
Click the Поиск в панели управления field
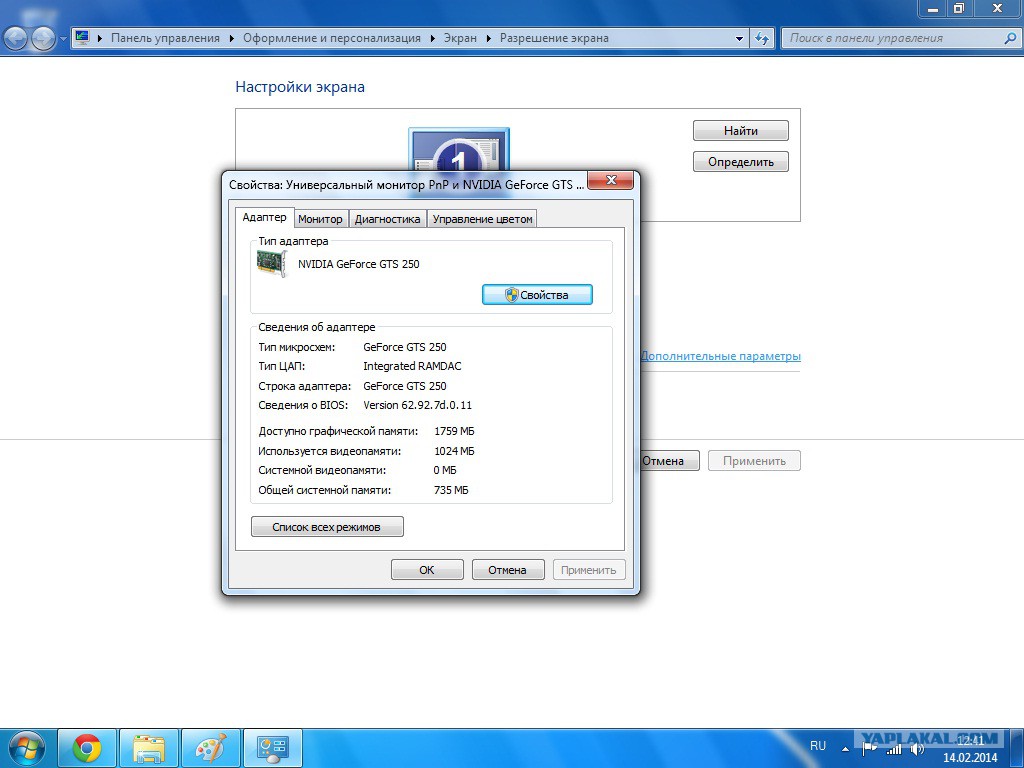tap(900, 38)
